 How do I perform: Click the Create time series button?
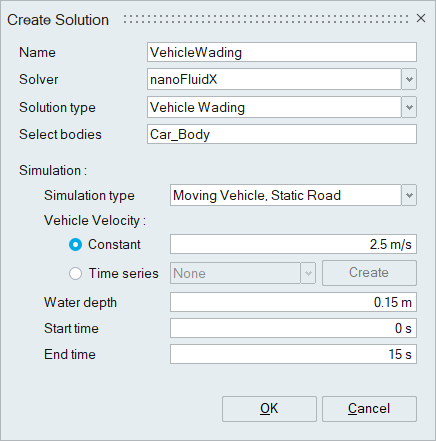(369, 273)
